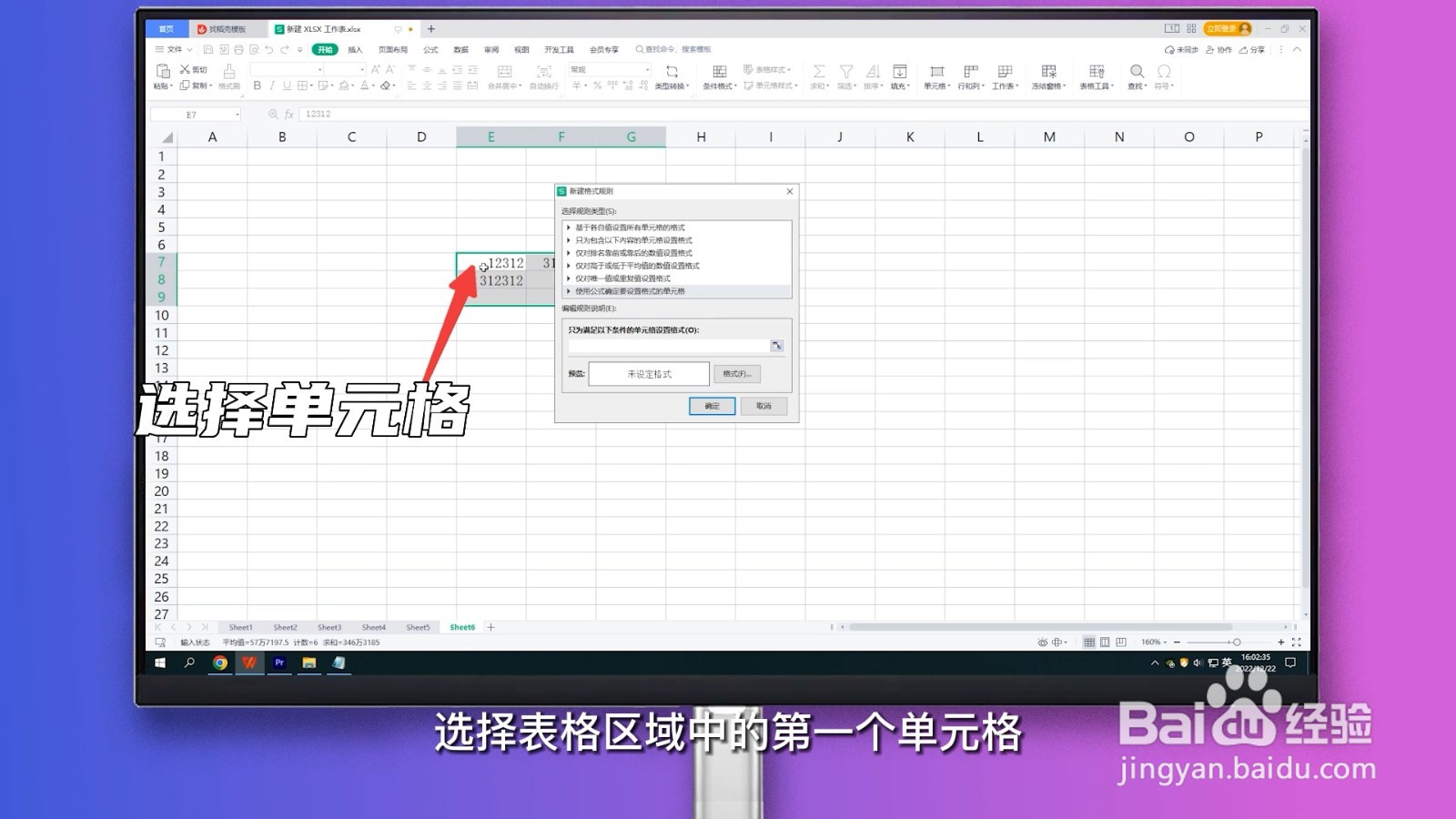Screen dimensions: 1456x819
Task: Click the Percent style icon
Action: (597, 86)
